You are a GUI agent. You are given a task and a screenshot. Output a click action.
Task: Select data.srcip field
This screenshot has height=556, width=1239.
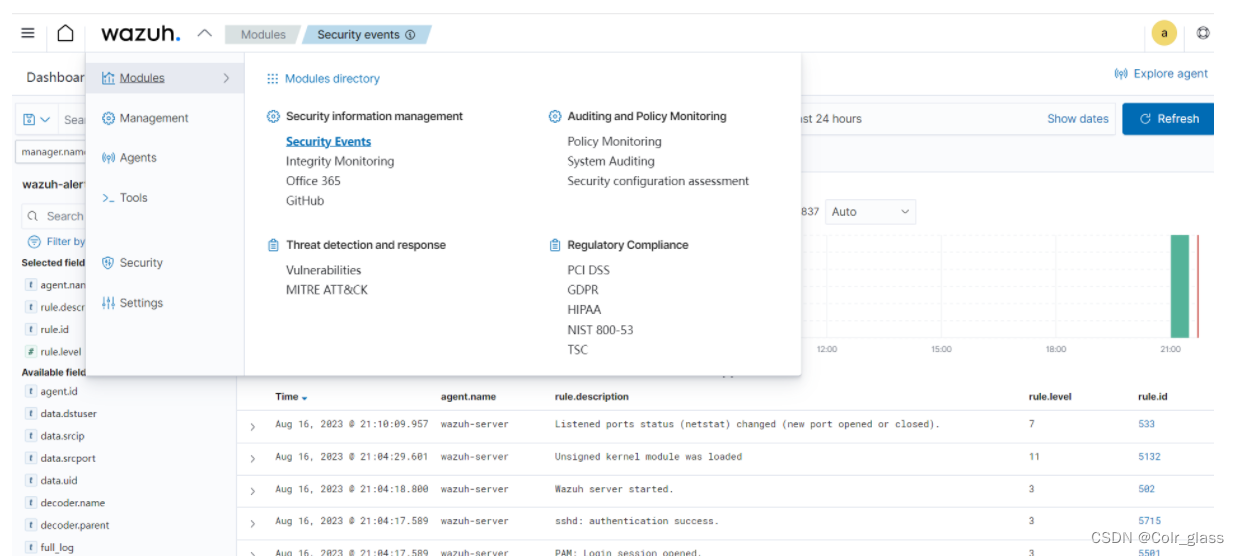click(x=62, y=436)
